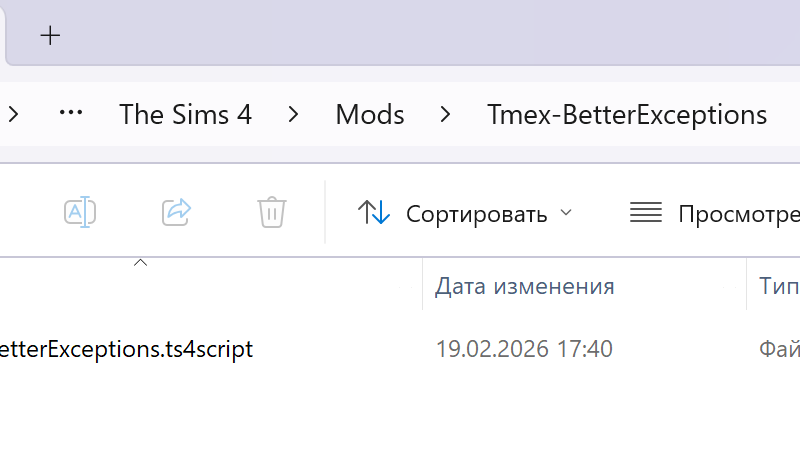Open a new tab with the plus button

(50, 36)
